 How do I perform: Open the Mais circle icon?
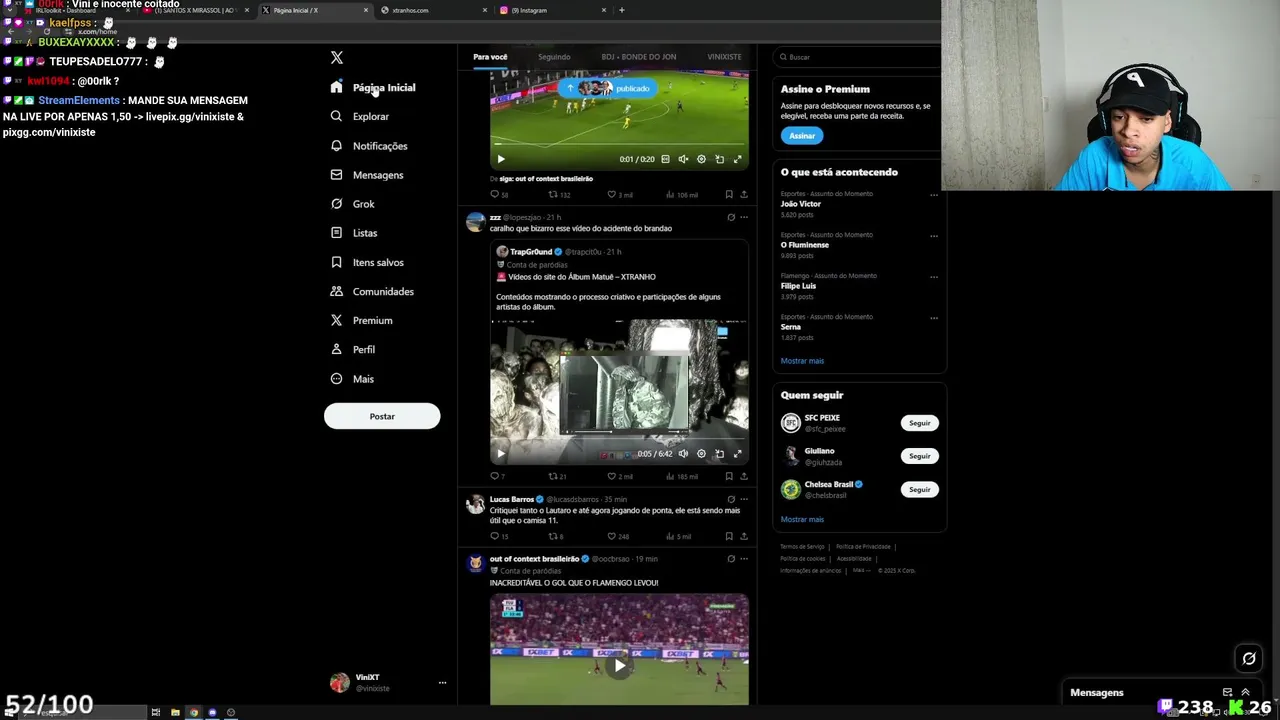336,378
